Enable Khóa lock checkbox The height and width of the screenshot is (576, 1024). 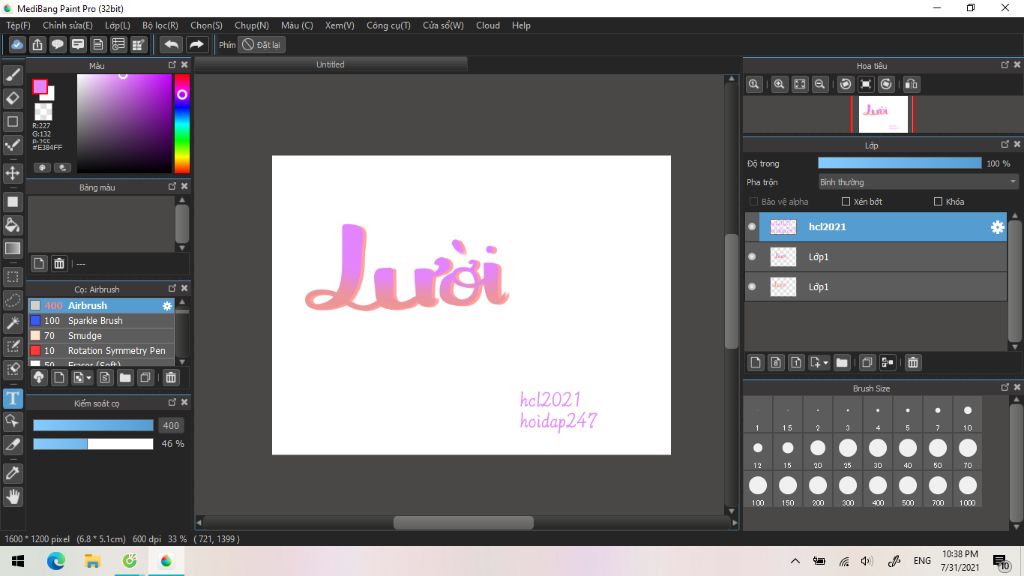[x=938, y=202]
